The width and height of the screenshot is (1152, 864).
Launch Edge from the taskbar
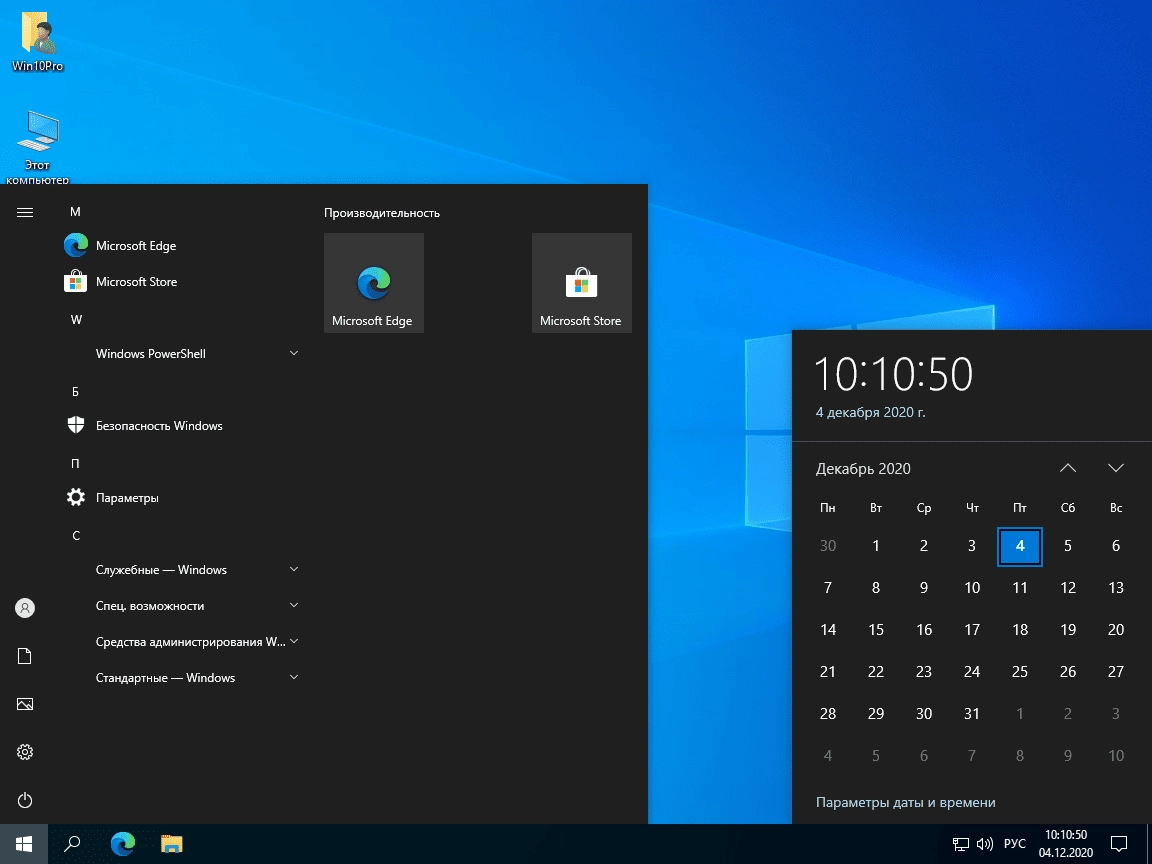pos(123,843)
